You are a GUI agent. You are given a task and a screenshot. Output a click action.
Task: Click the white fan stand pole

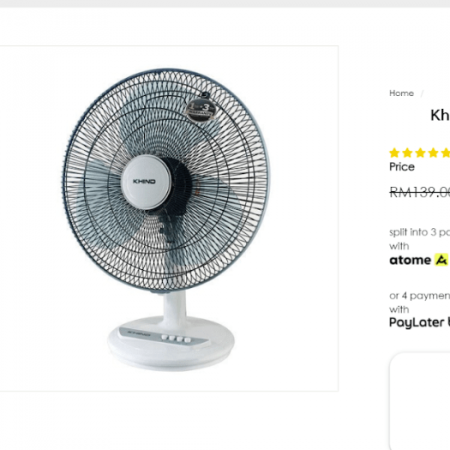[174, 308]
